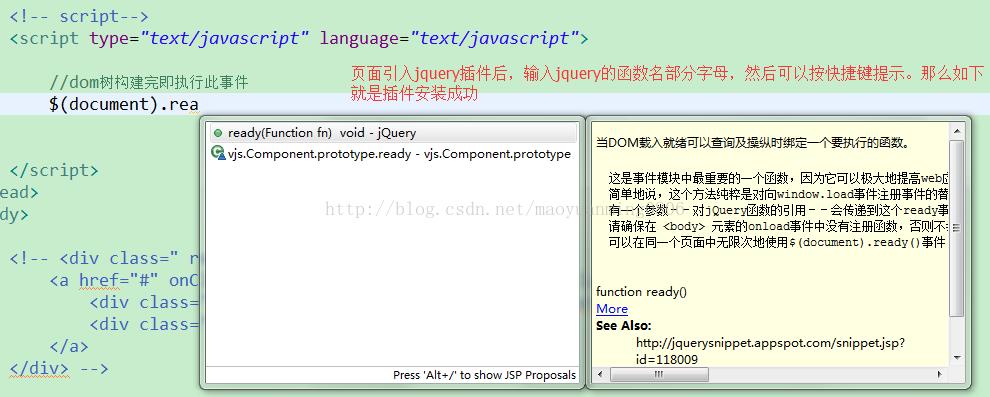Click the 'See Also:' heading
Image resolution: width=990 pixels, height=397 pixels.
tap(624, 326)
